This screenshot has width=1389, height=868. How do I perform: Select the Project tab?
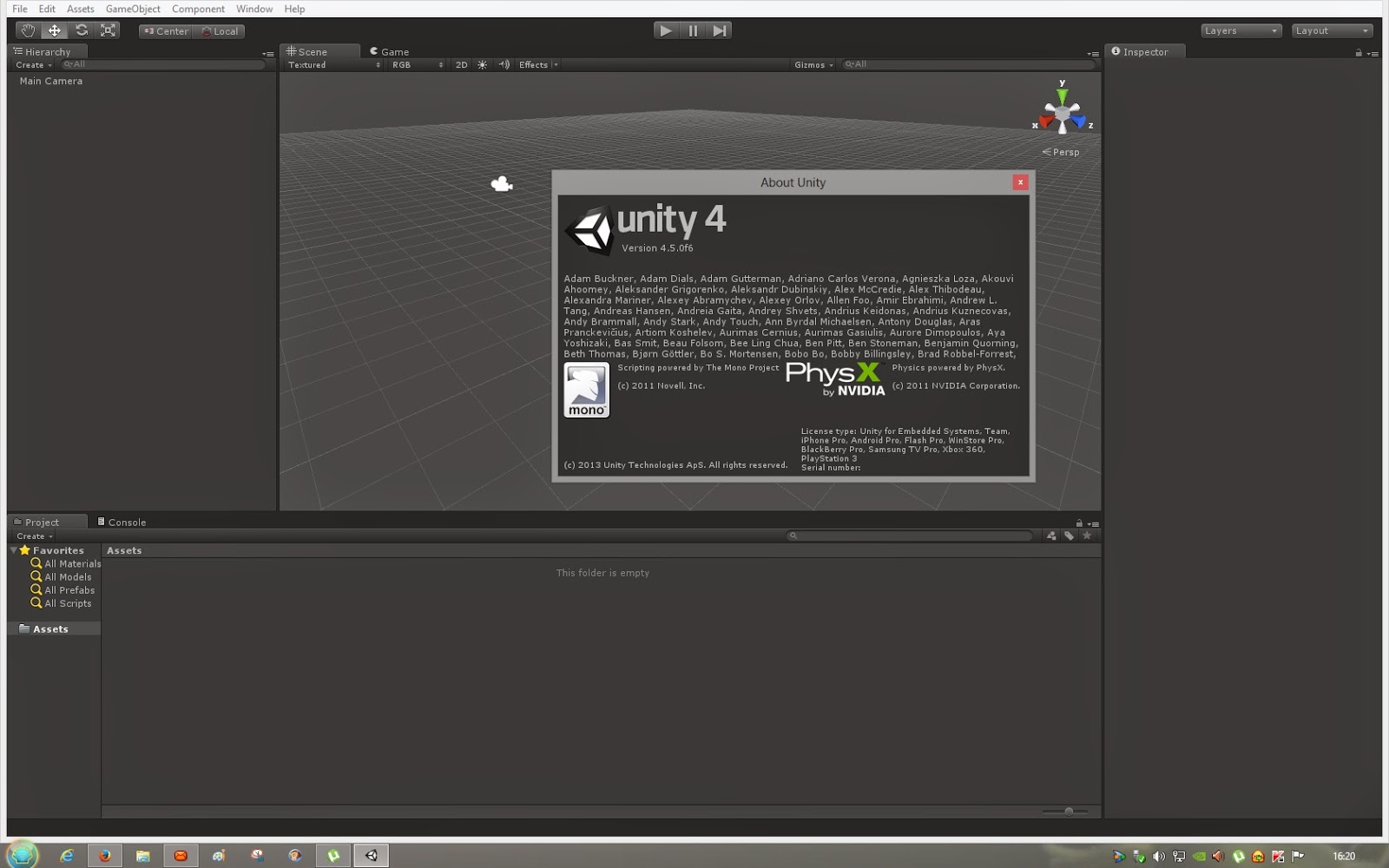point(48,522)
